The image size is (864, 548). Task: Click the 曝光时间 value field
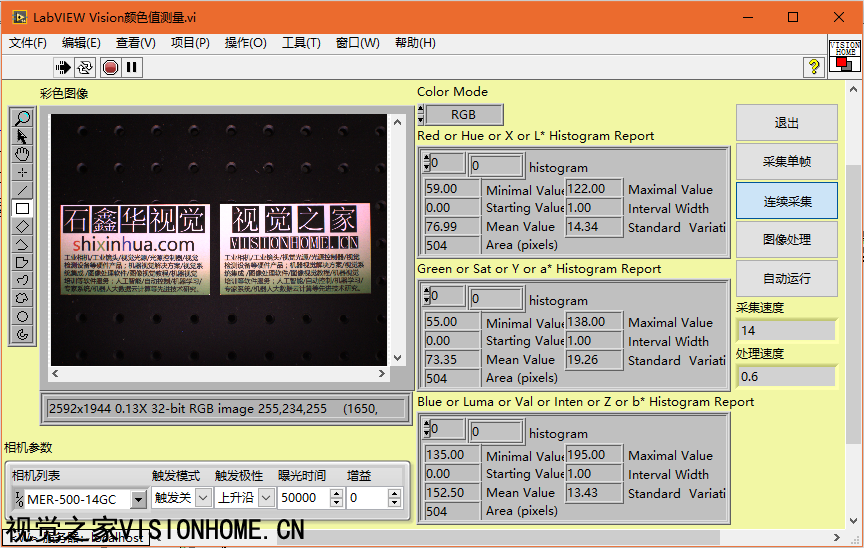[306, 497]
